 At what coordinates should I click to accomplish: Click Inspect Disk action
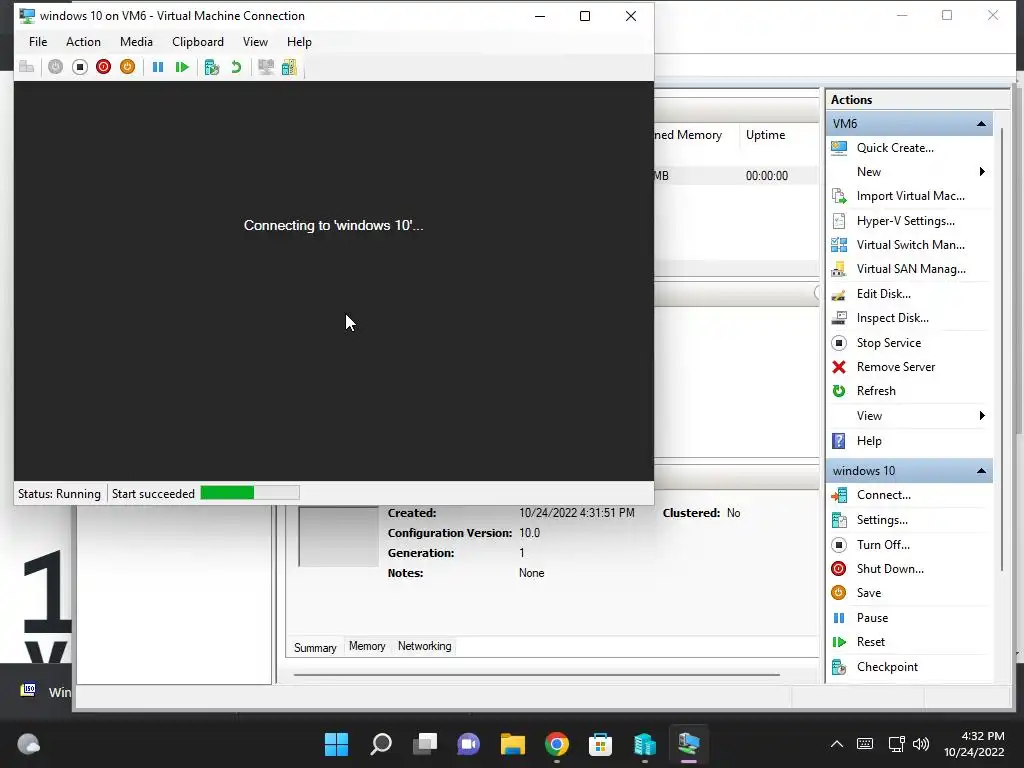click(893, 318)
